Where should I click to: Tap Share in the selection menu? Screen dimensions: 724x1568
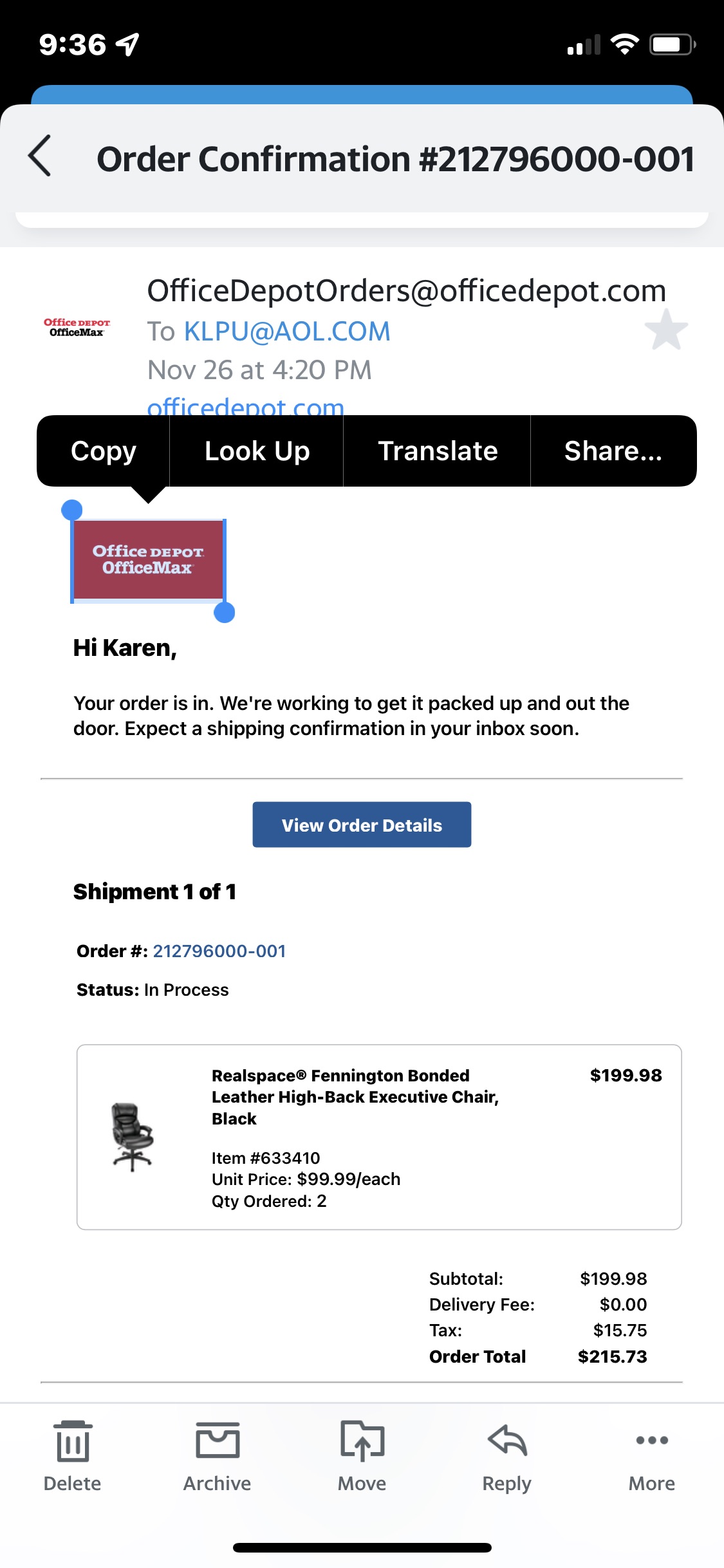(613, 451)
